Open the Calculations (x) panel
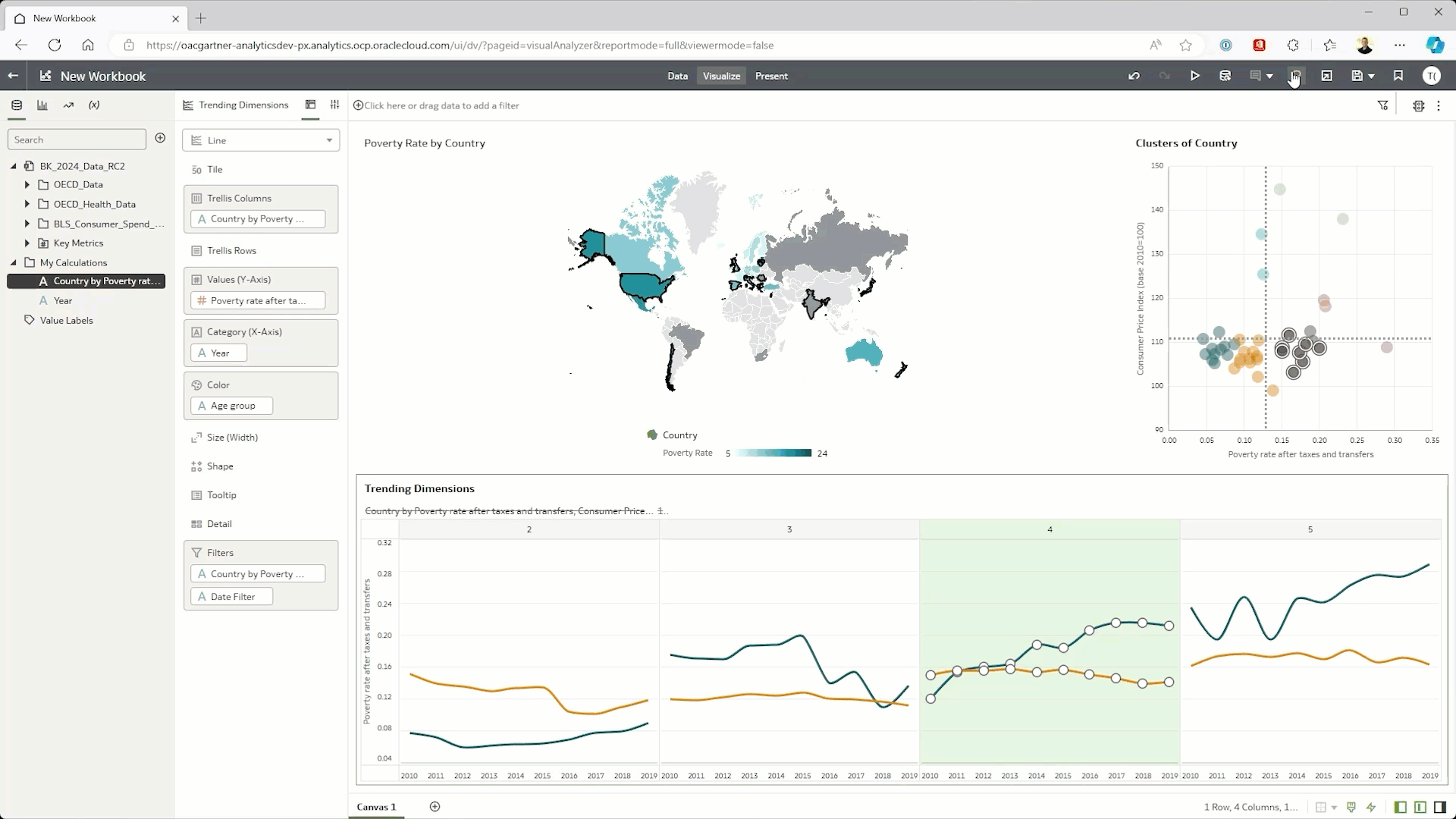The image size is (1456, 819). (94, 105)
